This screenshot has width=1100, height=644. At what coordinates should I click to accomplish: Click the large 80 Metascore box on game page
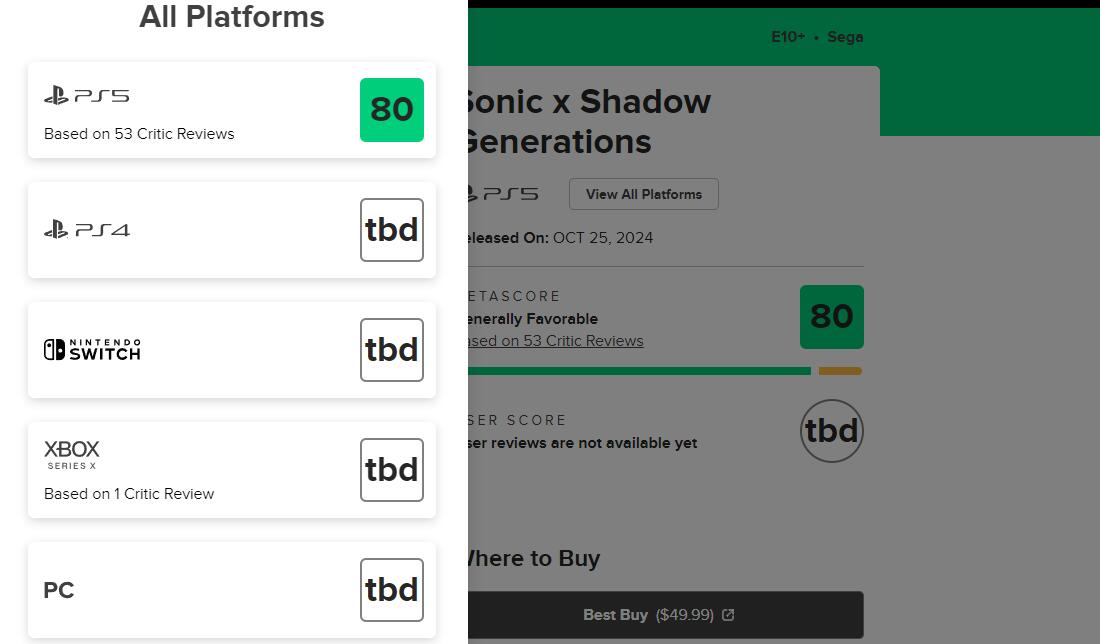832,317
